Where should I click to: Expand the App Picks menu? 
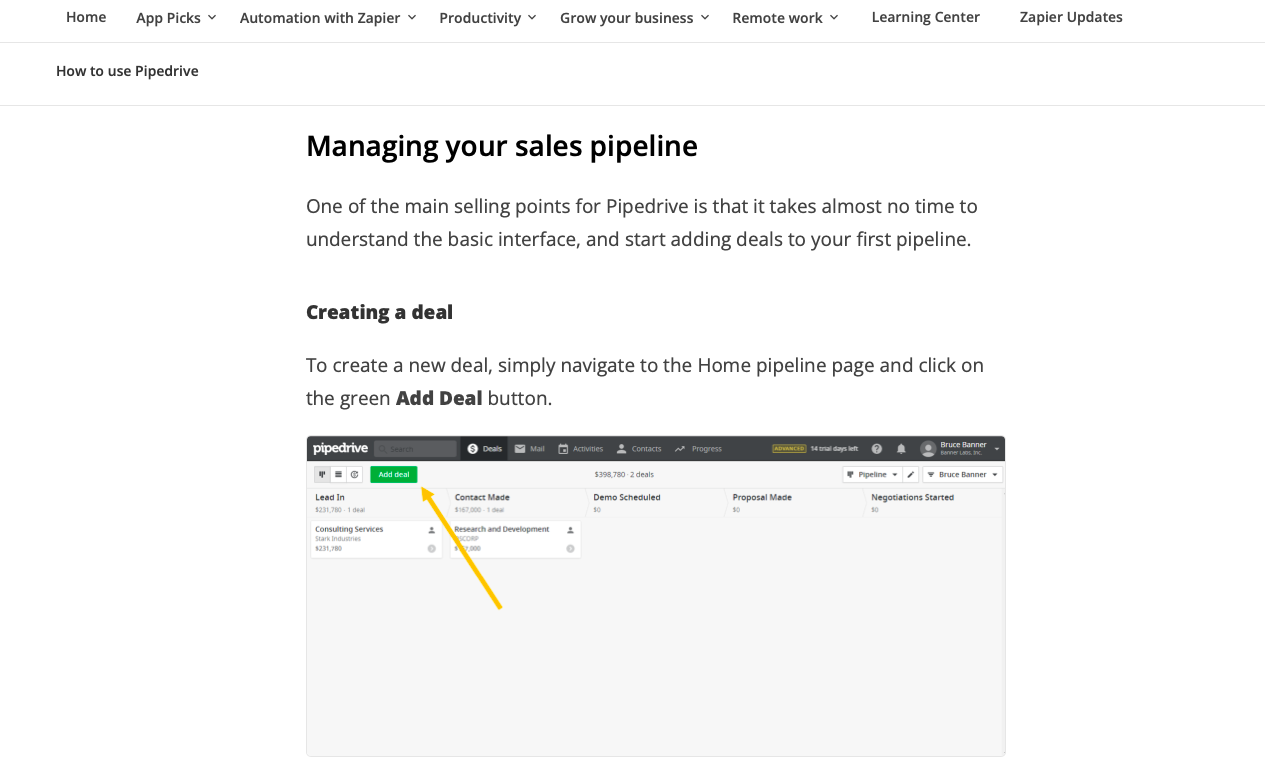click(176, 18)
